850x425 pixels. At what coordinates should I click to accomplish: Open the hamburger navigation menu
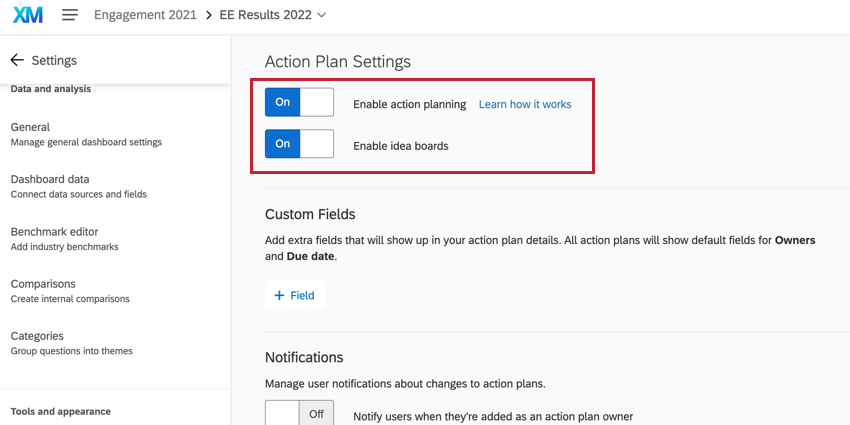pos(70,16)
